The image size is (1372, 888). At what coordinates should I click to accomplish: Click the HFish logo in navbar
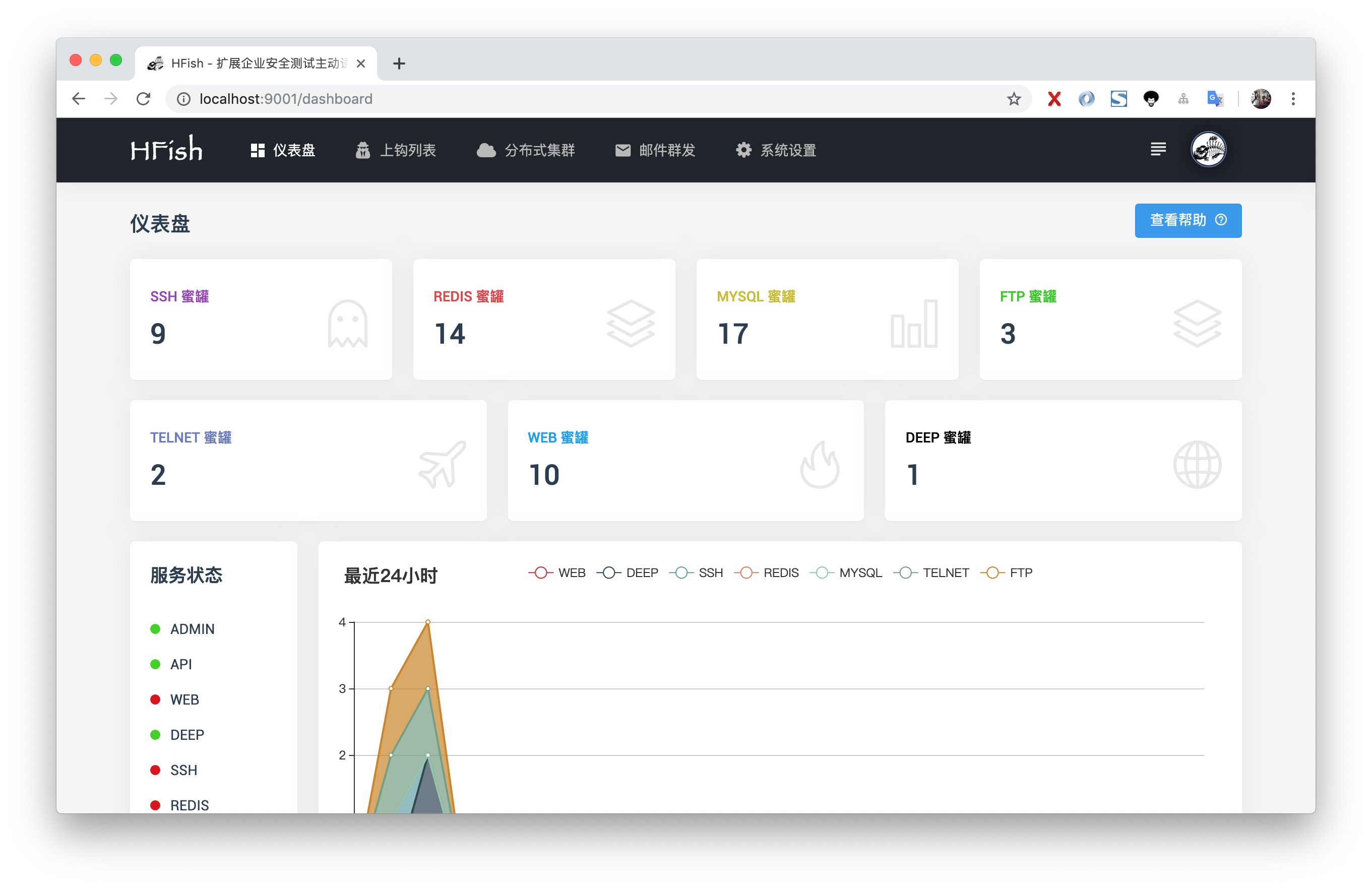[x=166, y=150]
